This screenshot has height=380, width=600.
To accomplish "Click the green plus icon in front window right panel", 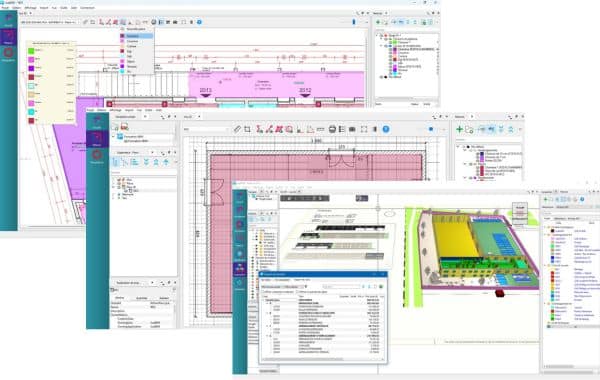I will pyautogui.click(x=546, y=199).
